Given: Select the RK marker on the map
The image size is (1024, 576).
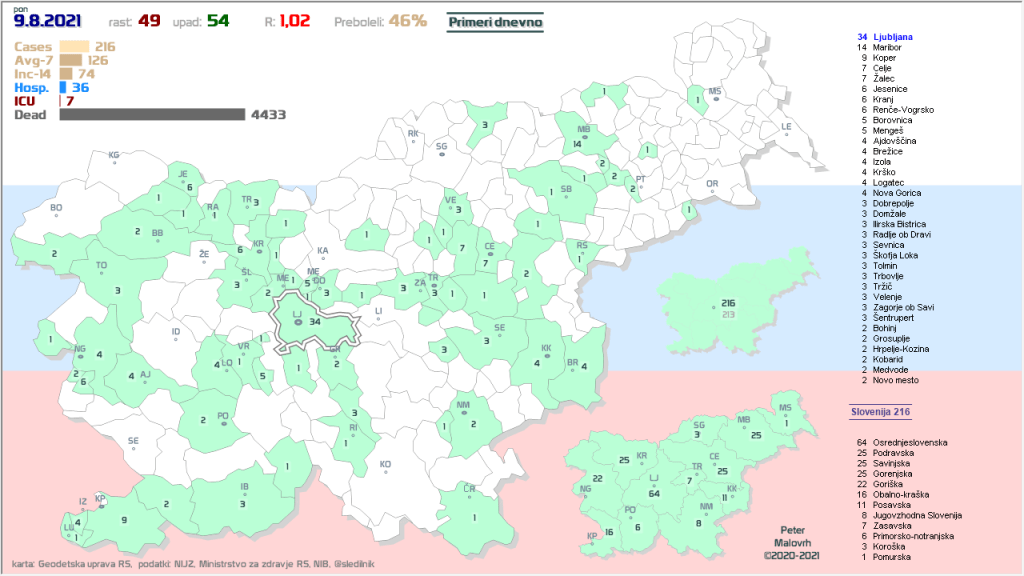Looking at the screenshot, I should tap(412, 134).
